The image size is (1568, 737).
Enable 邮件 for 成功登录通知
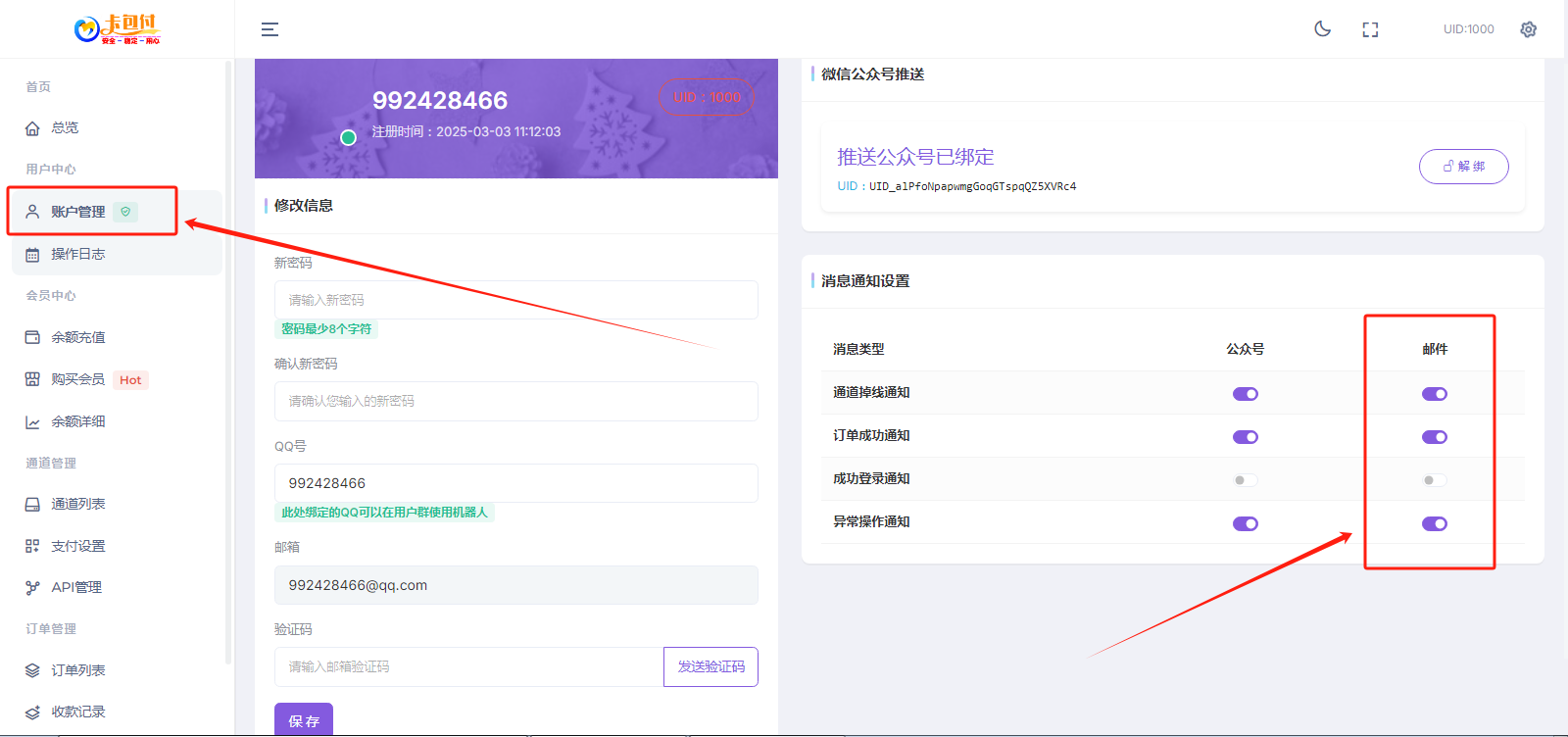tap(1435, 480)
